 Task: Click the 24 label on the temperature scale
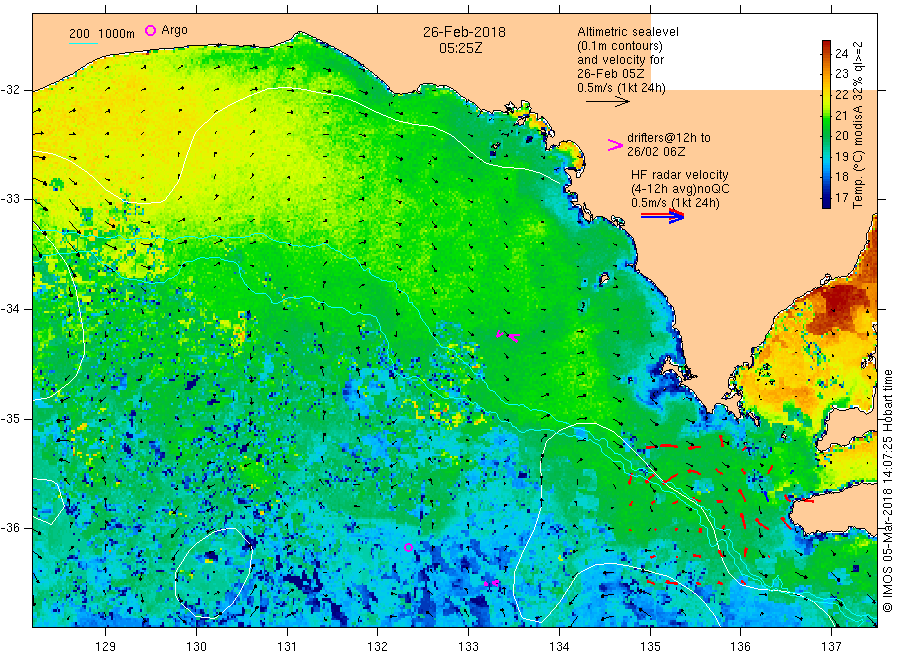click(x=841, y=54)
